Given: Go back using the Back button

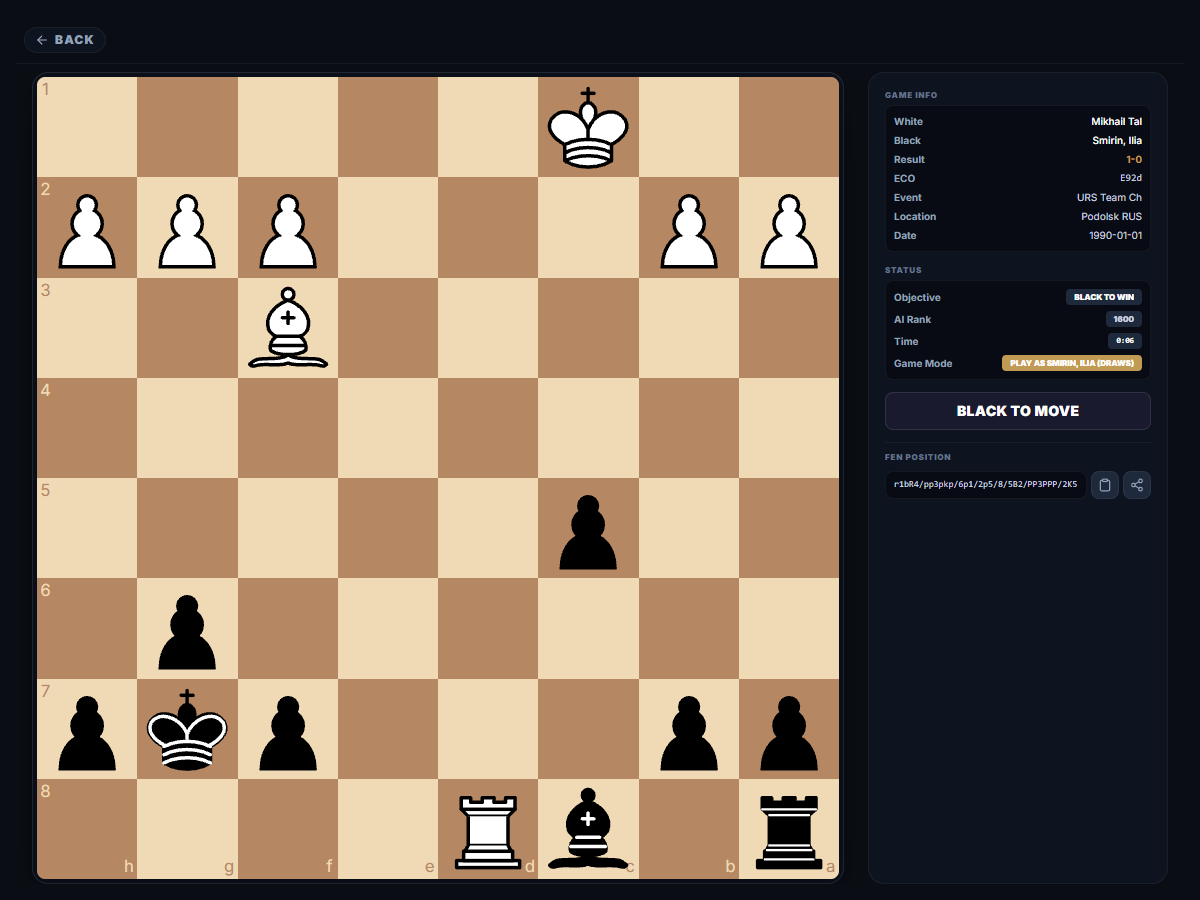Looking at the screenshot, I should click(65, 40).
